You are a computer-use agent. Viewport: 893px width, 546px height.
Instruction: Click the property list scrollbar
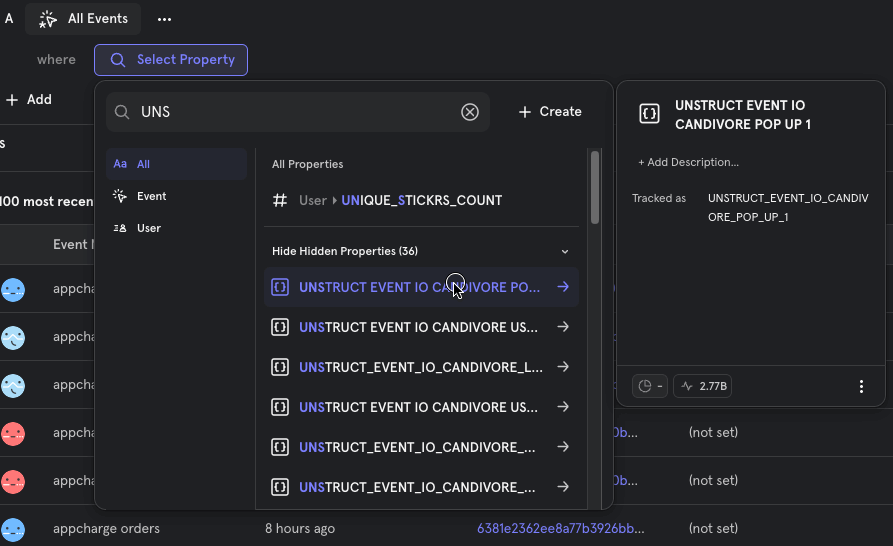click(x=595, y=187)
